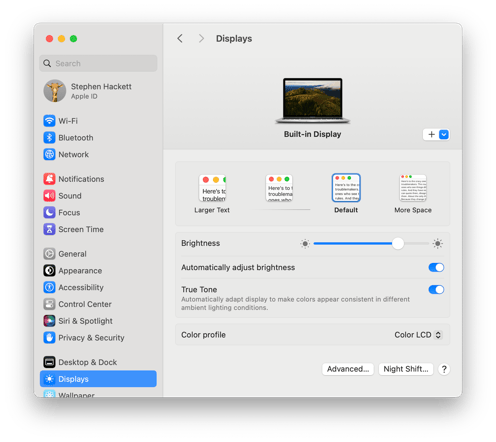
Task: Open Wi-Fi settings icon in sidebar
Action: tap(49, 121)
